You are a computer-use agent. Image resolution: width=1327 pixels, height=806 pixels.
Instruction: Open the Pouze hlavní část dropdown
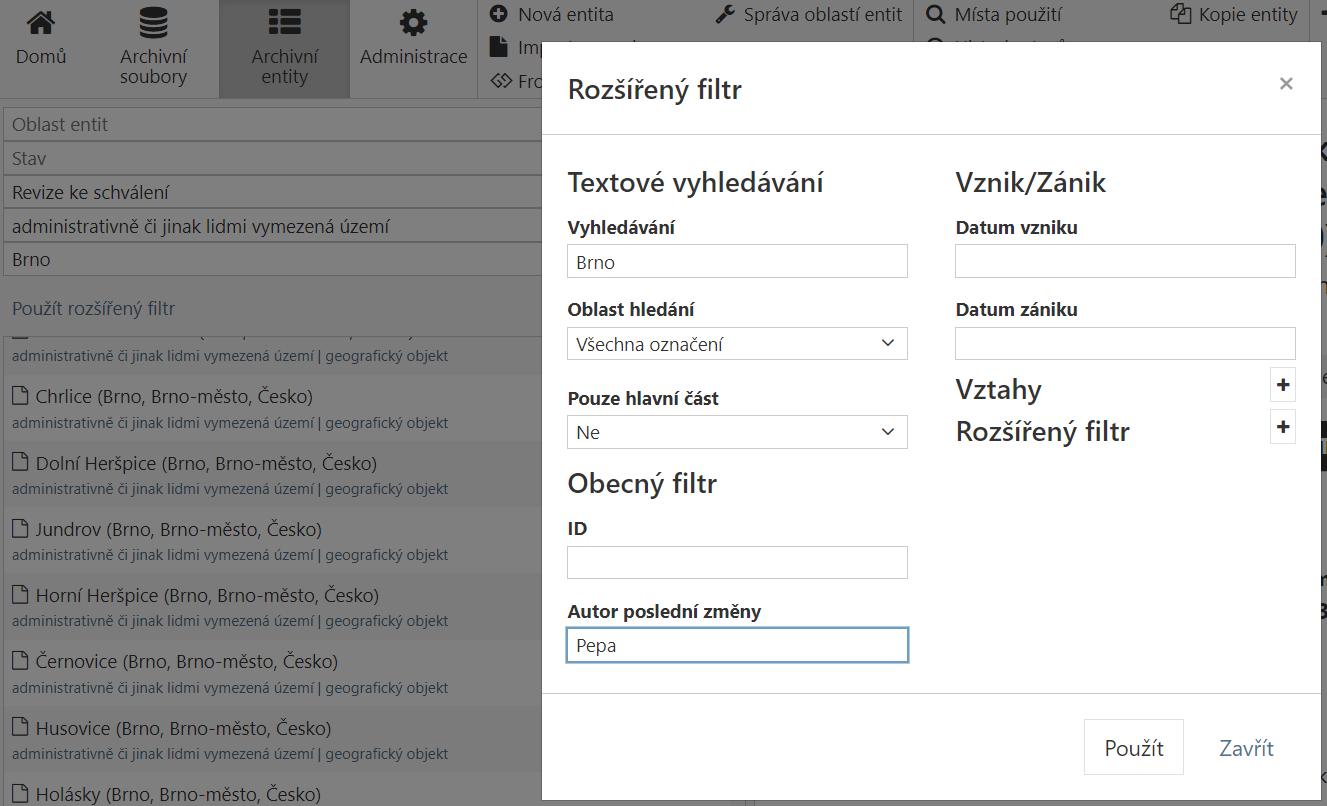[737, 432]
